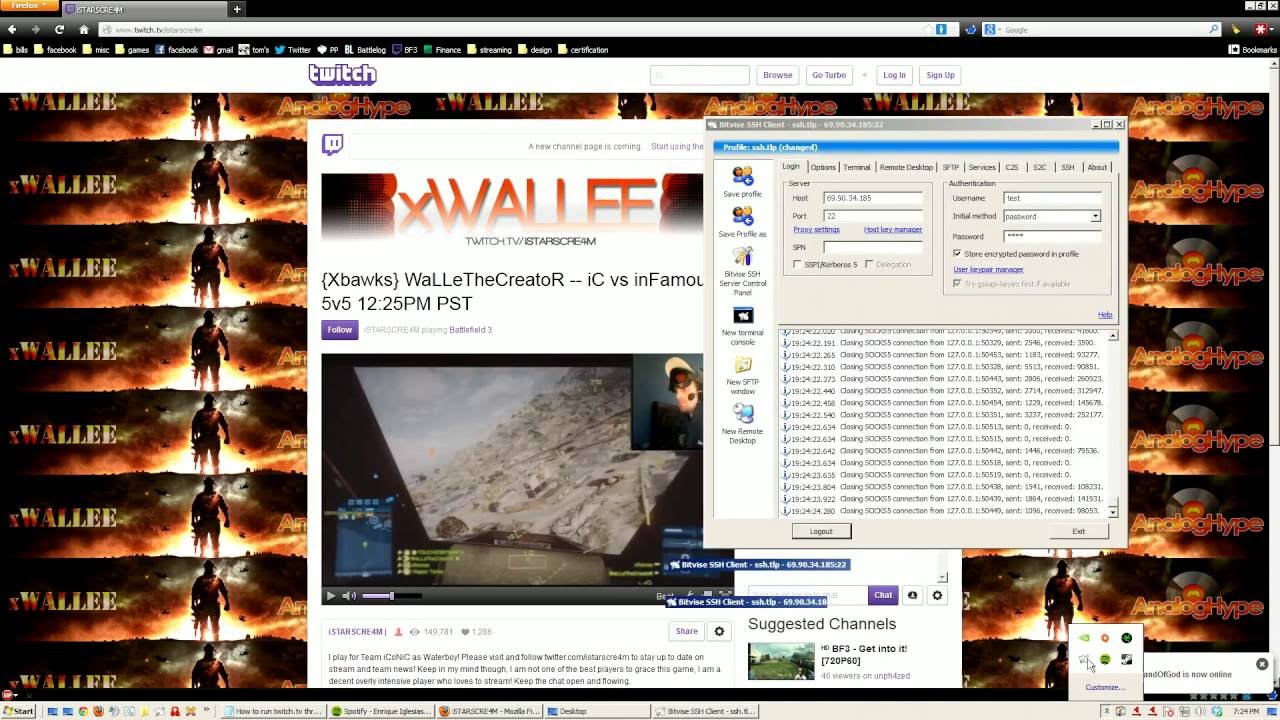The width and height of the screenshot is (1280, 720).
Task: Click the Help link in Bitvise
Action: pyautogui.click(x=1105, y=315)
